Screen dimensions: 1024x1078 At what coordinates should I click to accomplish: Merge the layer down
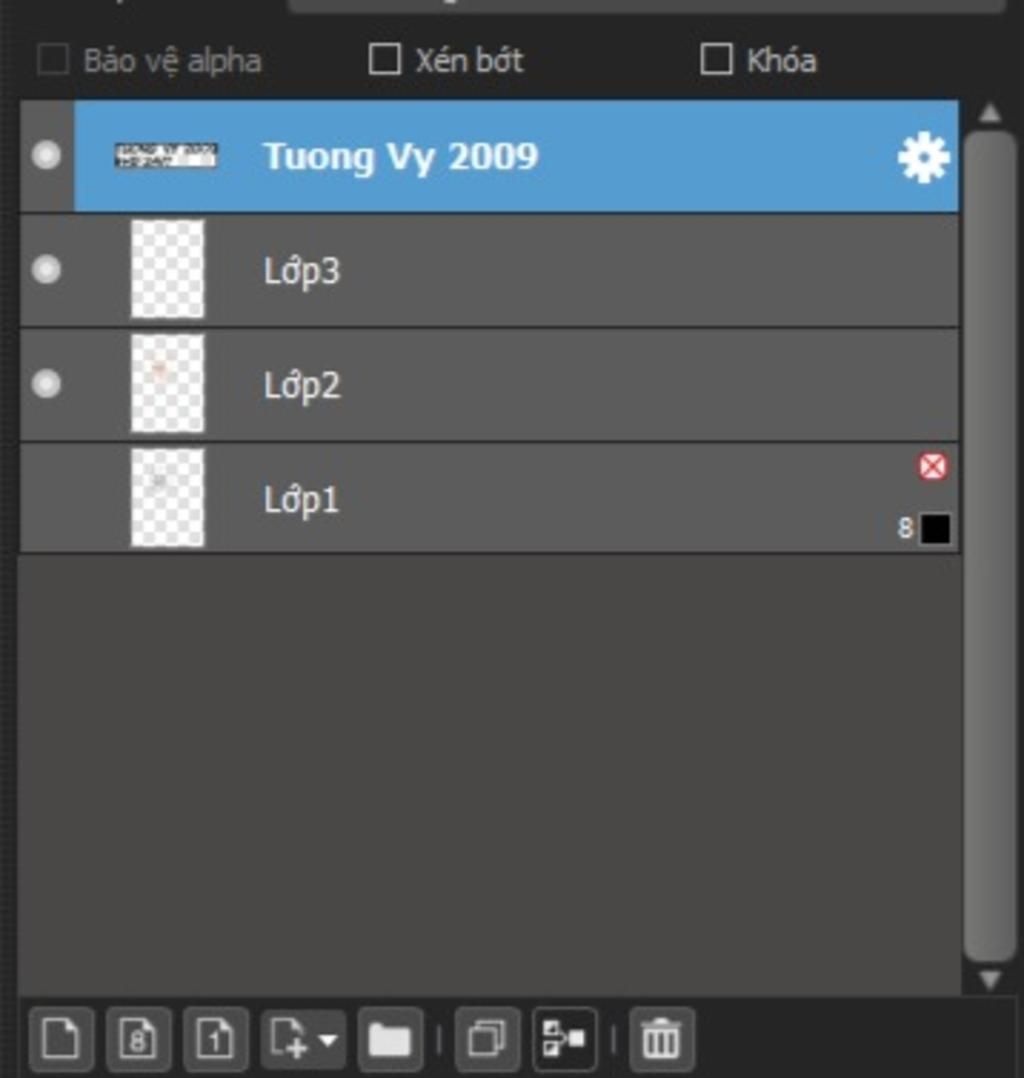tap(564, 1040)
